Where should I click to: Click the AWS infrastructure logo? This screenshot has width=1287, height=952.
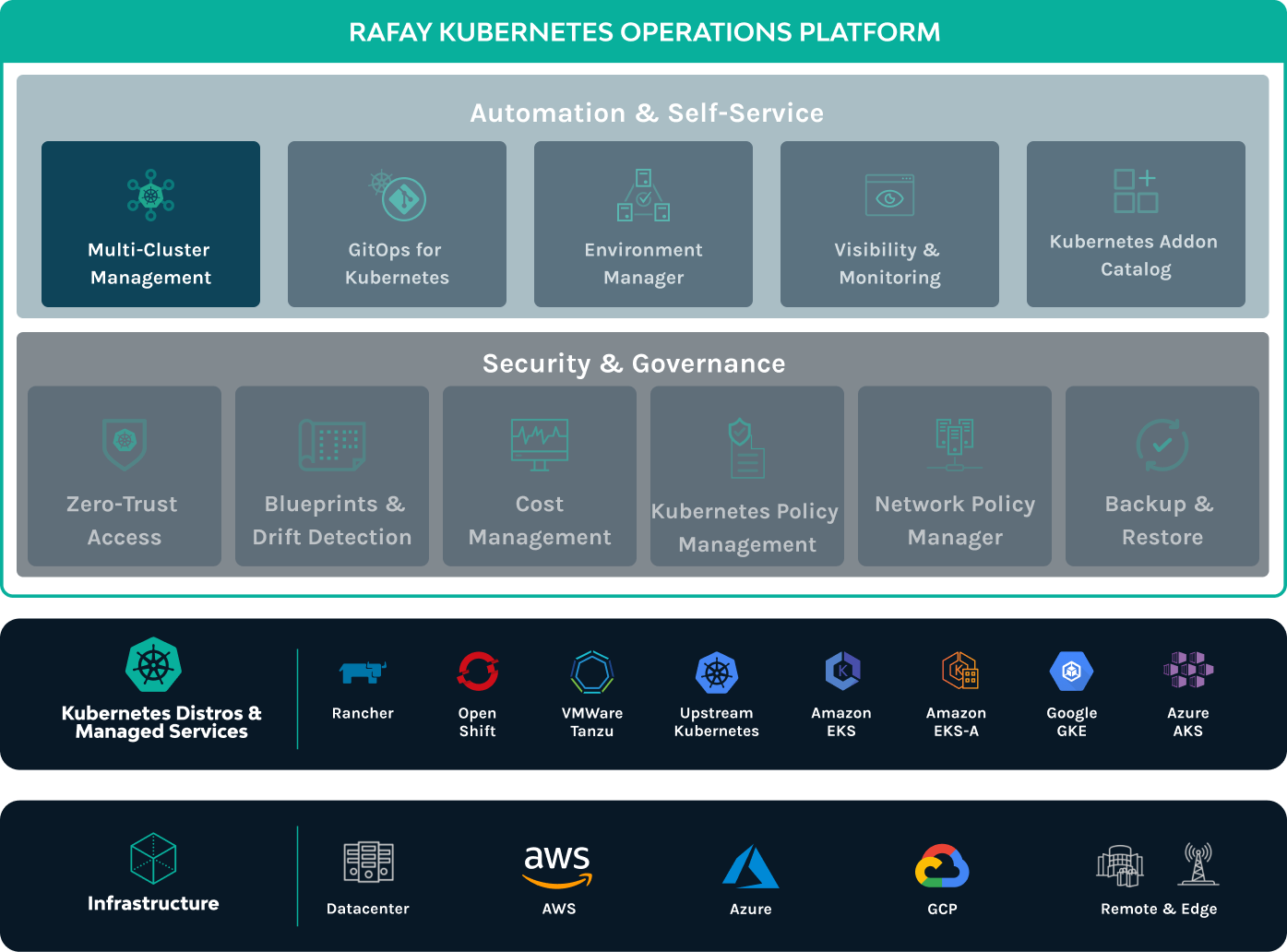tap(558, 865)
